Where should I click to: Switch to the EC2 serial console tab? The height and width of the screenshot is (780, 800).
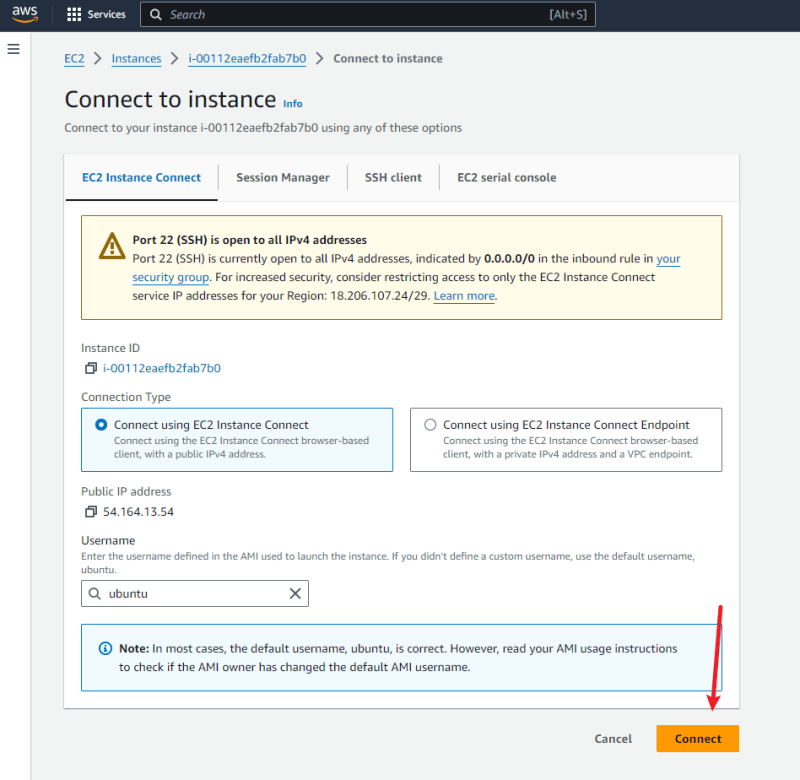pos(507,178)
